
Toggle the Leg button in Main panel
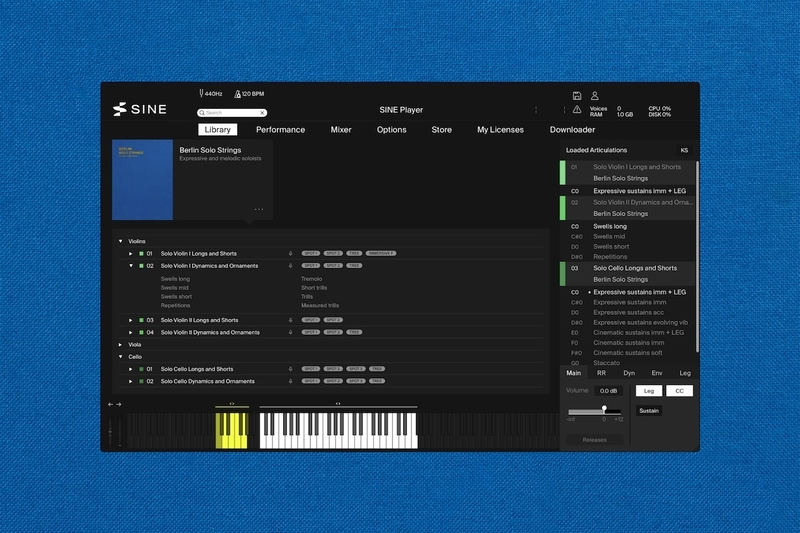[x=648, y=391]
